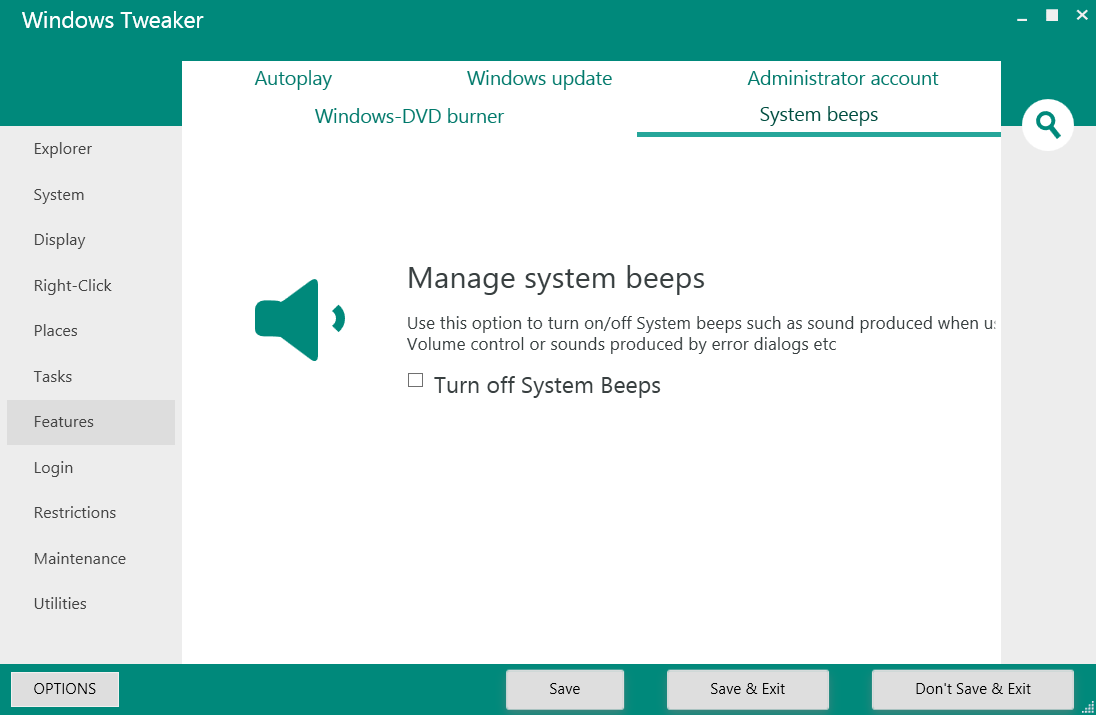1096x715 pixels.
Task: Select System in the left sidebar
Action: tap(59, 195)
